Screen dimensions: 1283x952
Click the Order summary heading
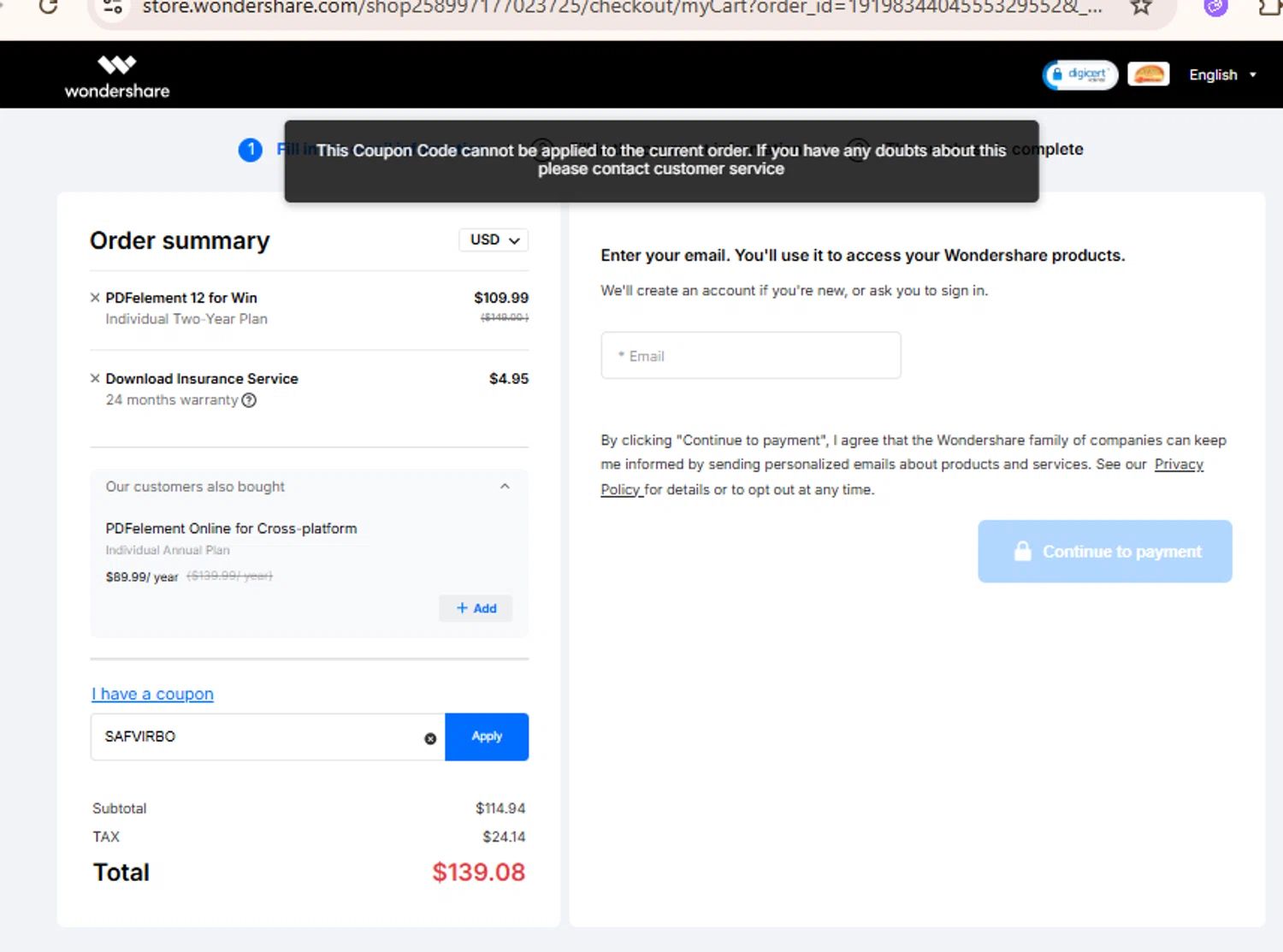[x=180, y=240]
